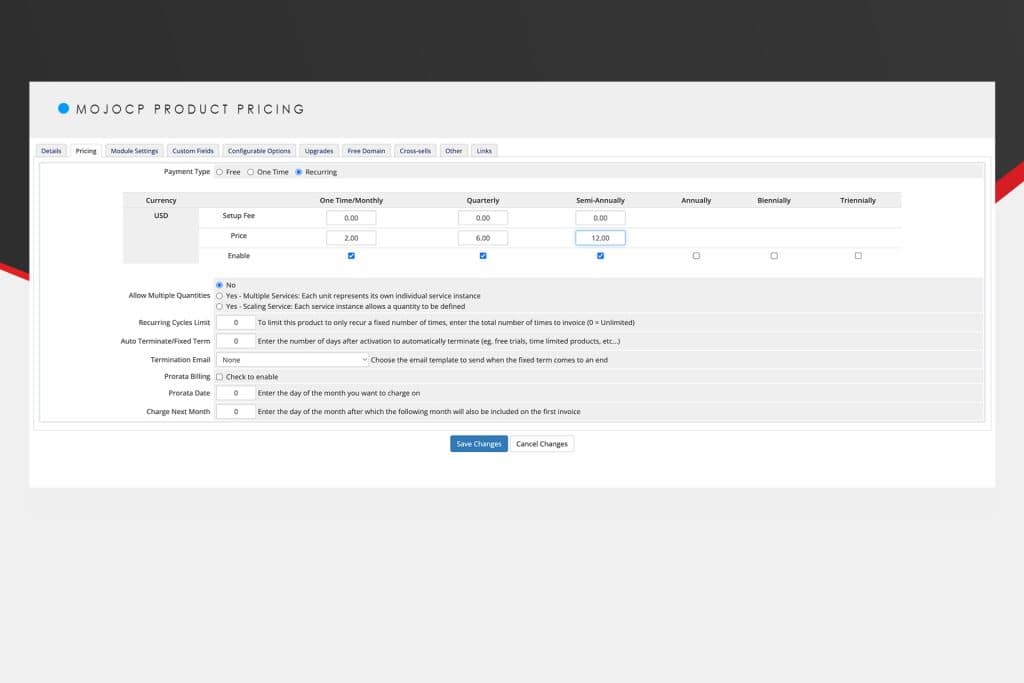
Task: Edit the Auto Terminate/Fixed Term field
Action: (x=236, y=341)
